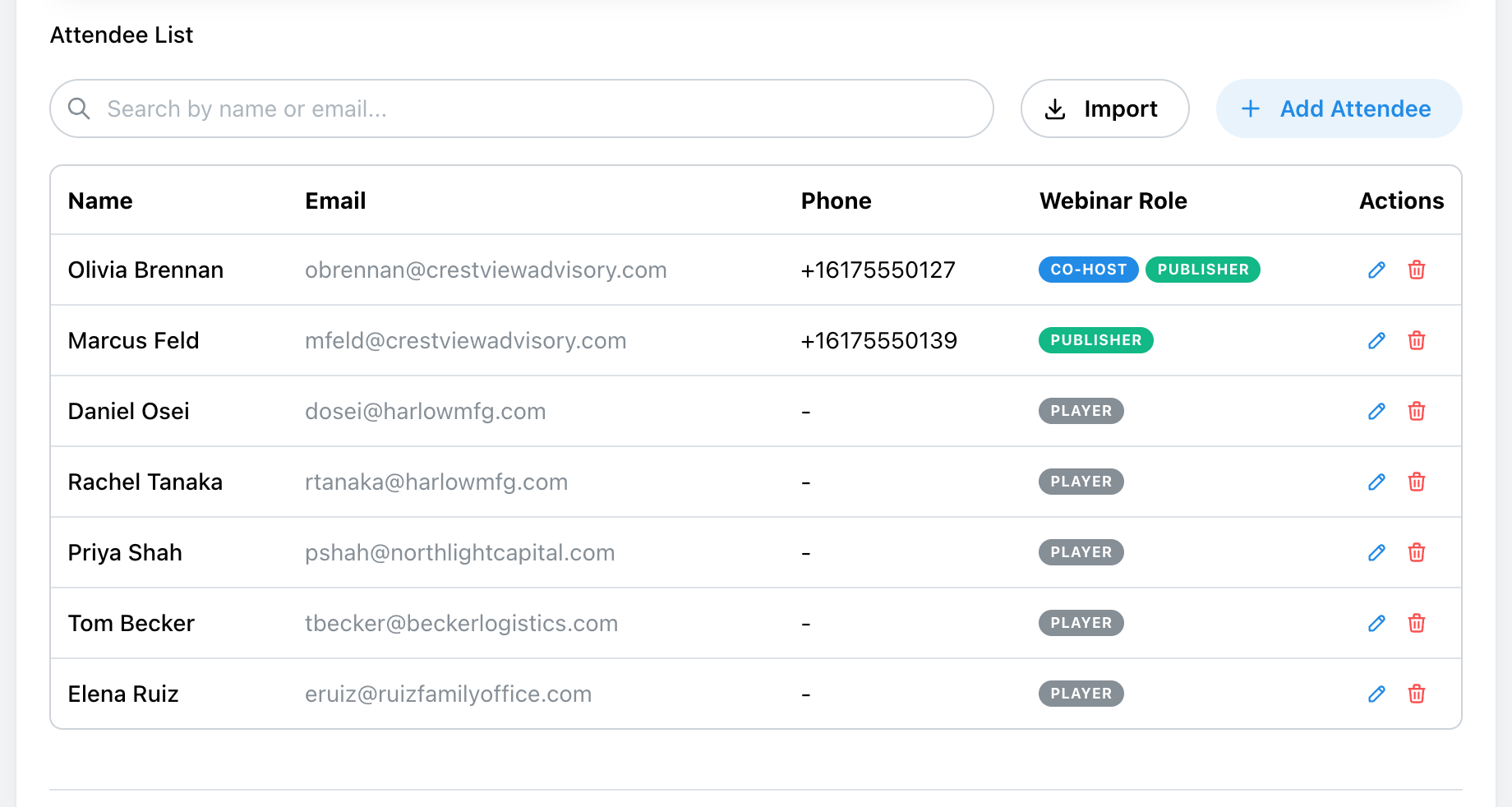Viewport: 1512px width, 807px height.
Task: Click the Actions column header
Action: [x=1401, y=201]
